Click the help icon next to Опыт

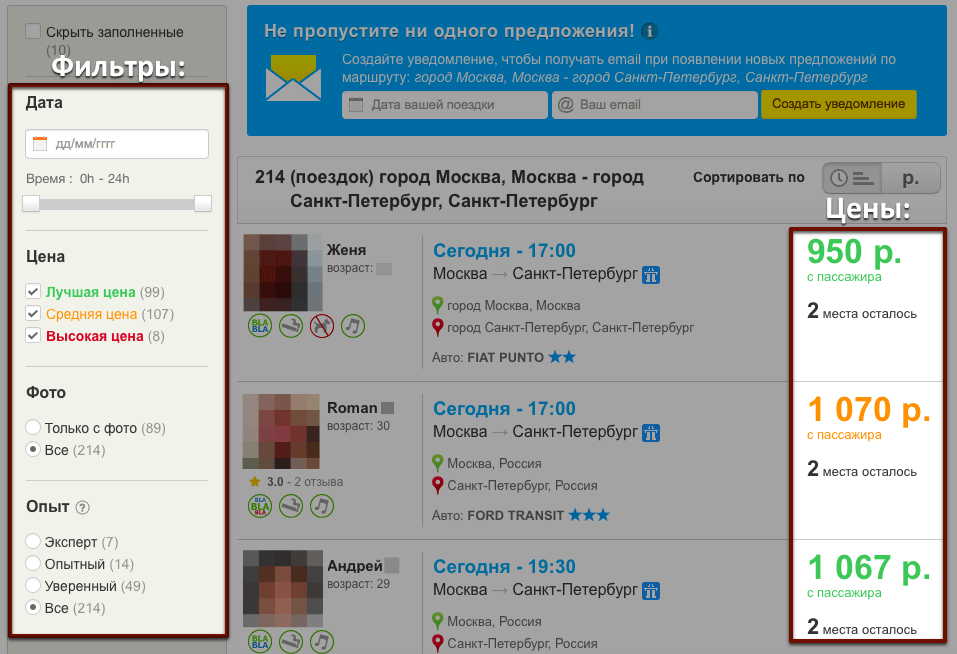(83, 508)
